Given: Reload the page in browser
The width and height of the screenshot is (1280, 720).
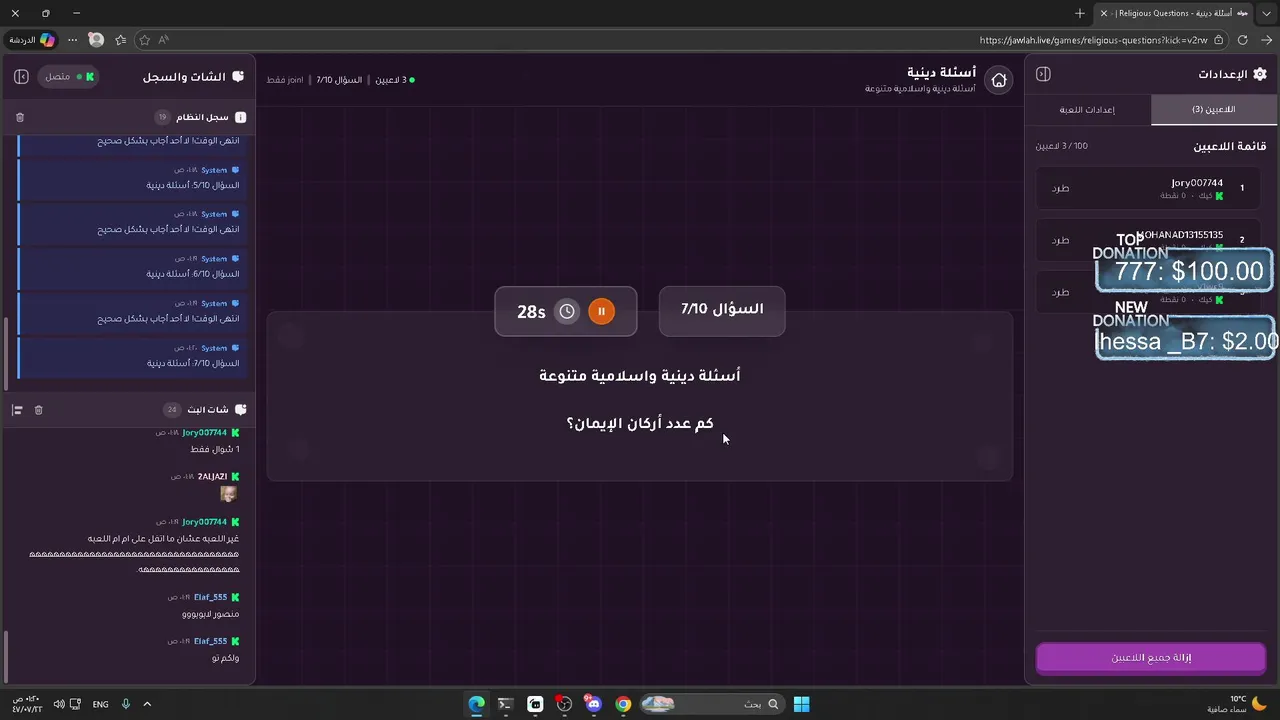Looking at the screenshot, I should (1242, 40).
